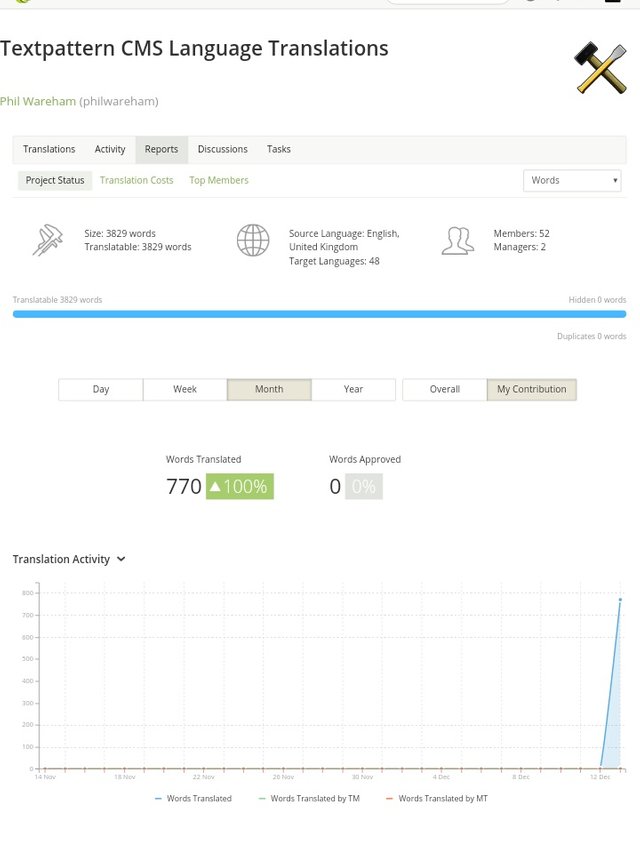
Task: Click the green 100% increase badge
Action: tap(239, 486)
